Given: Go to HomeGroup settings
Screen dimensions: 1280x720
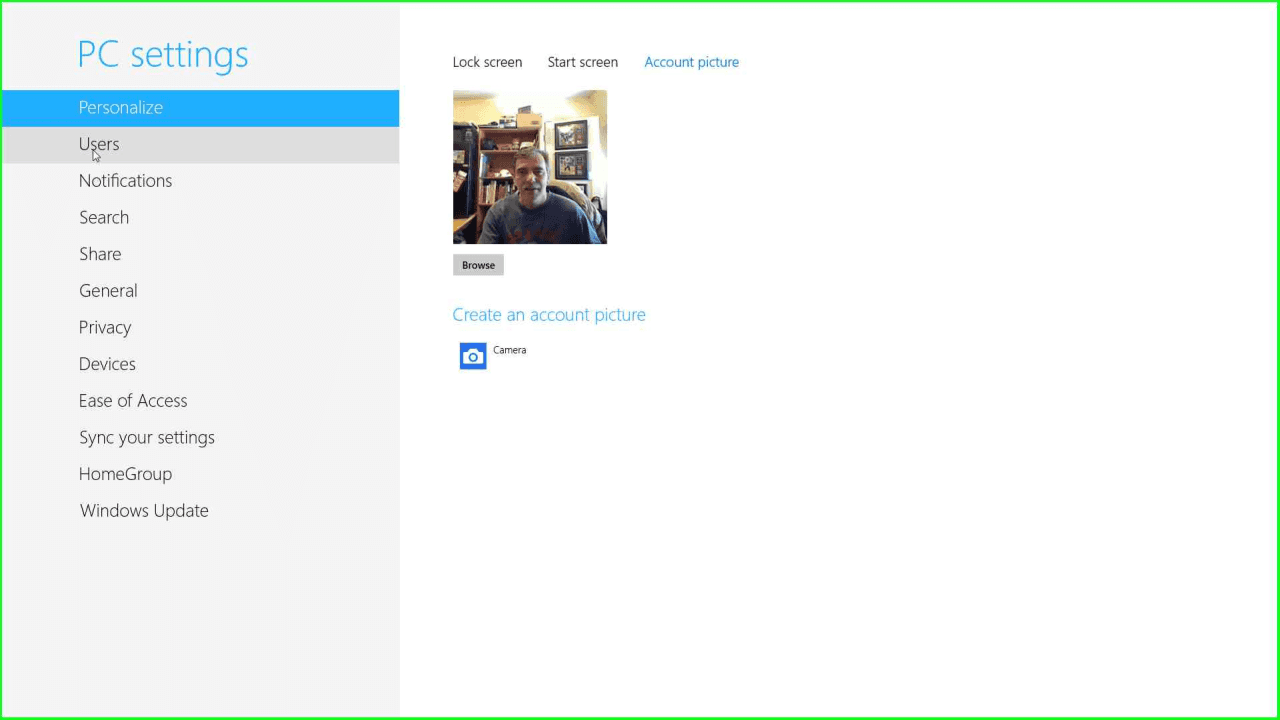Looking at the screenshot, I should [125, 474].
